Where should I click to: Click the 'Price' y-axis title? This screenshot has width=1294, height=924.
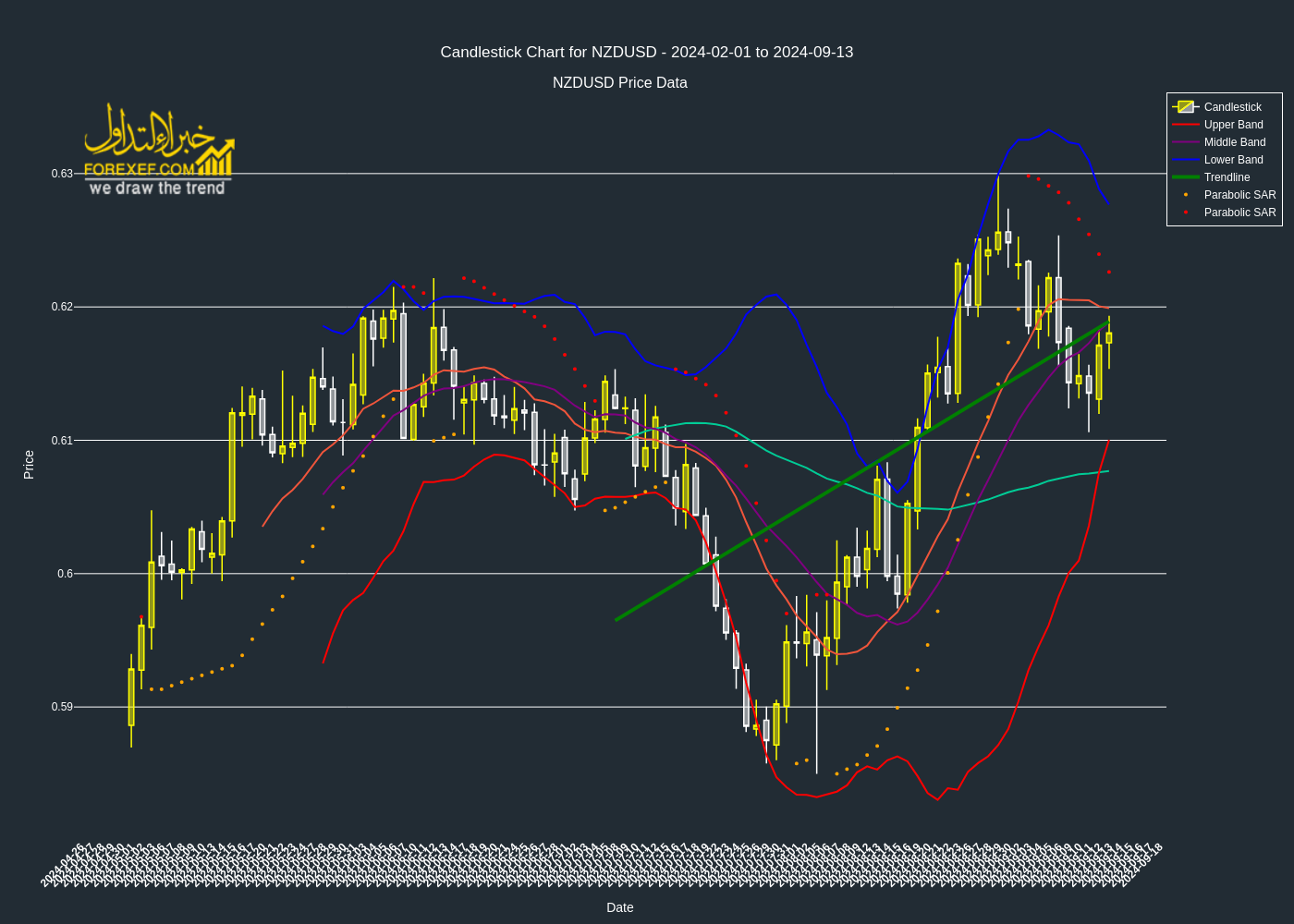tap(29, 464)
